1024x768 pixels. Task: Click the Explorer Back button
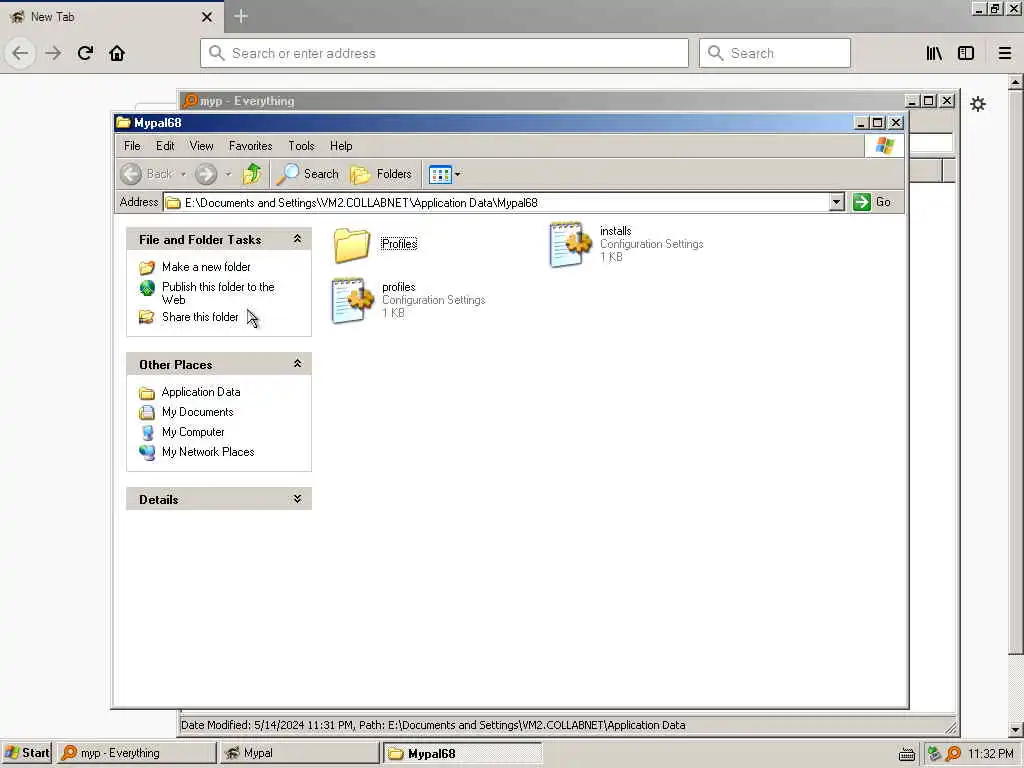[147, 174]
